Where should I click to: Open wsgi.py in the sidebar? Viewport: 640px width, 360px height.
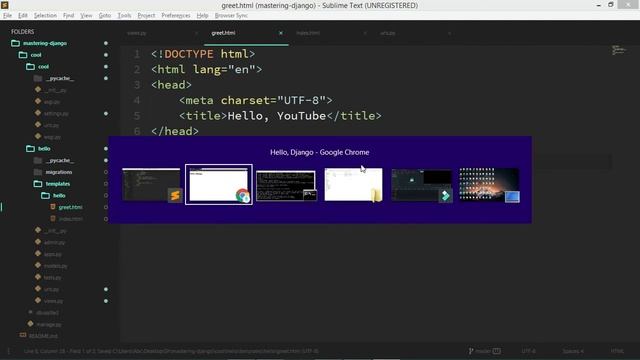click(x=52, y=137)
